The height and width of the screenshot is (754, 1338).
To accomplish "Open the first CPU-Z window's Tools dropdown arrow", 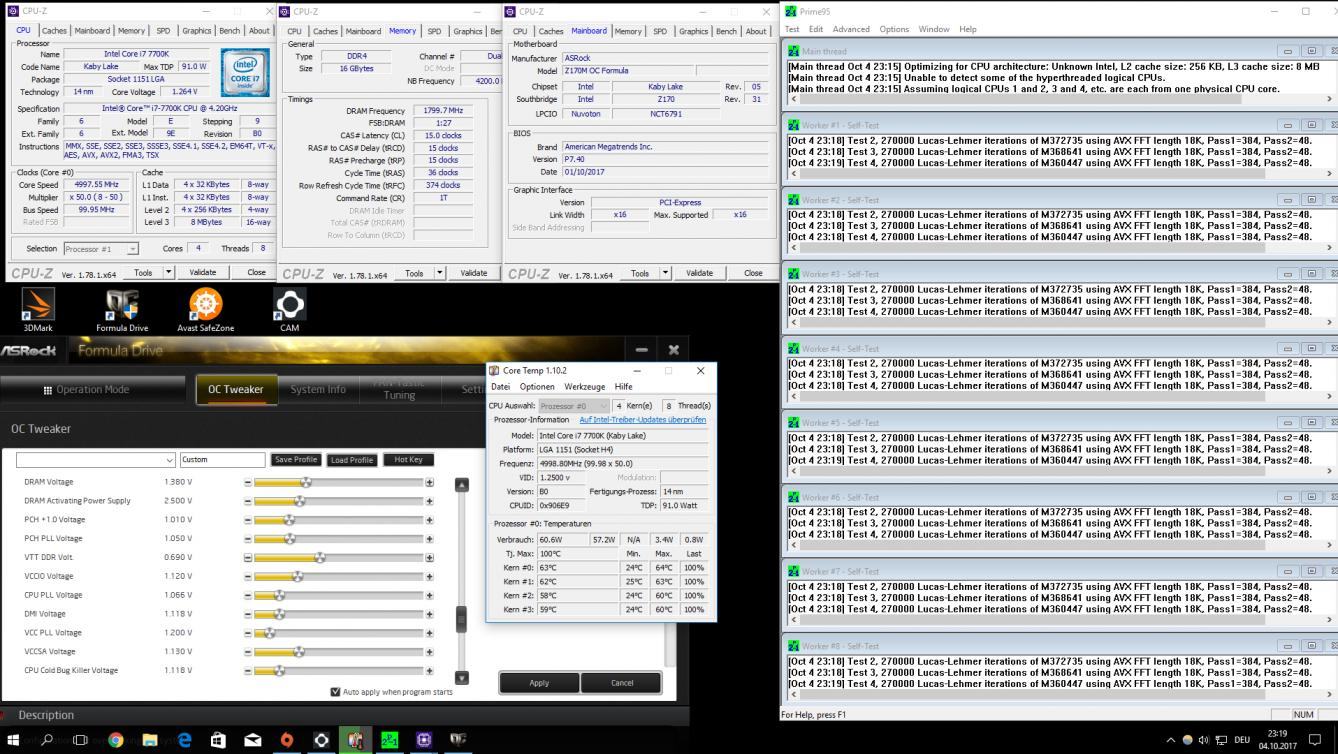I will pos(168,272).
